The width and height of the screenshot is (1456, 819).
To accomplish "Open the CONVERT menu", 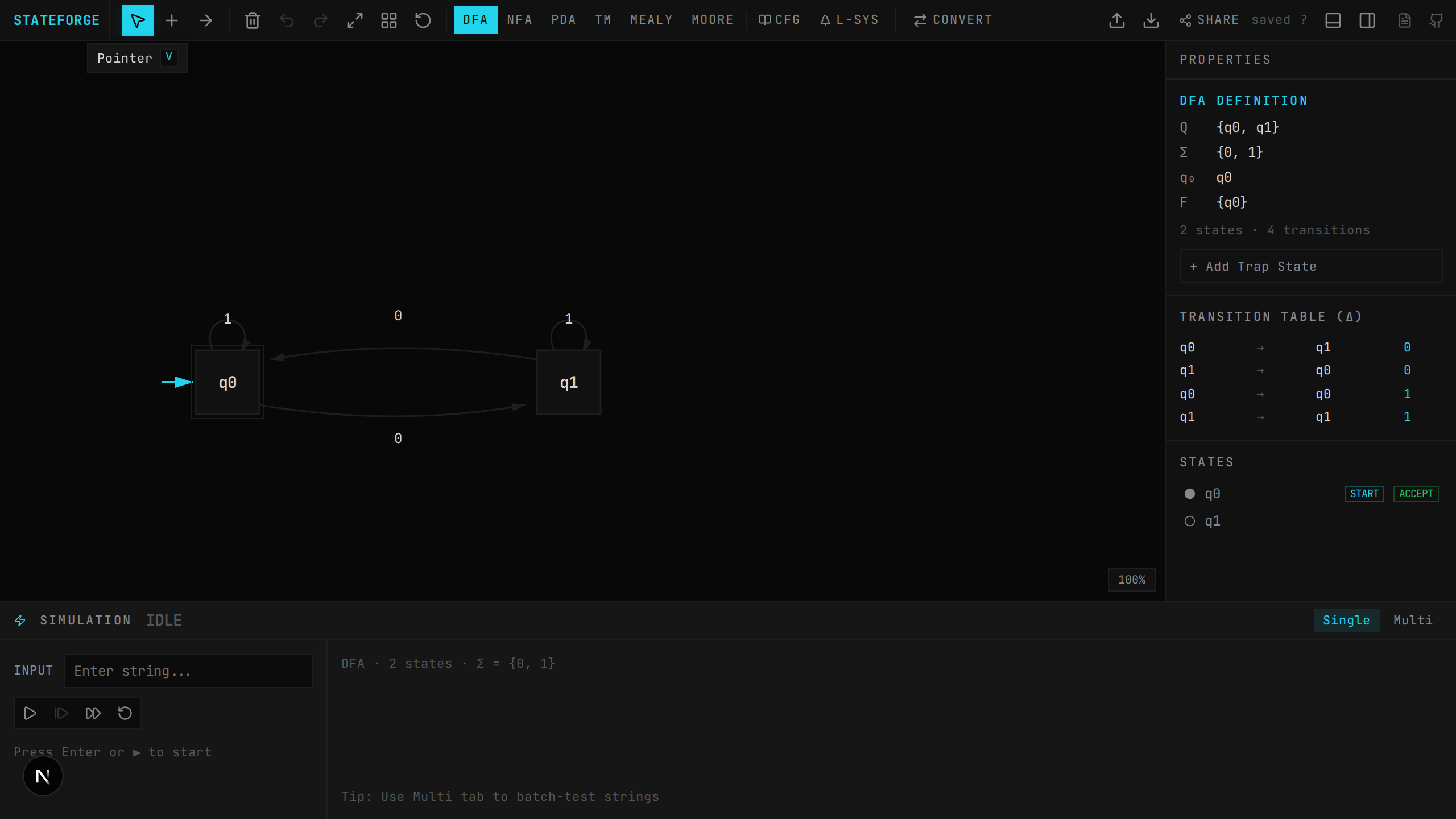I will click(x=953, y=20).
